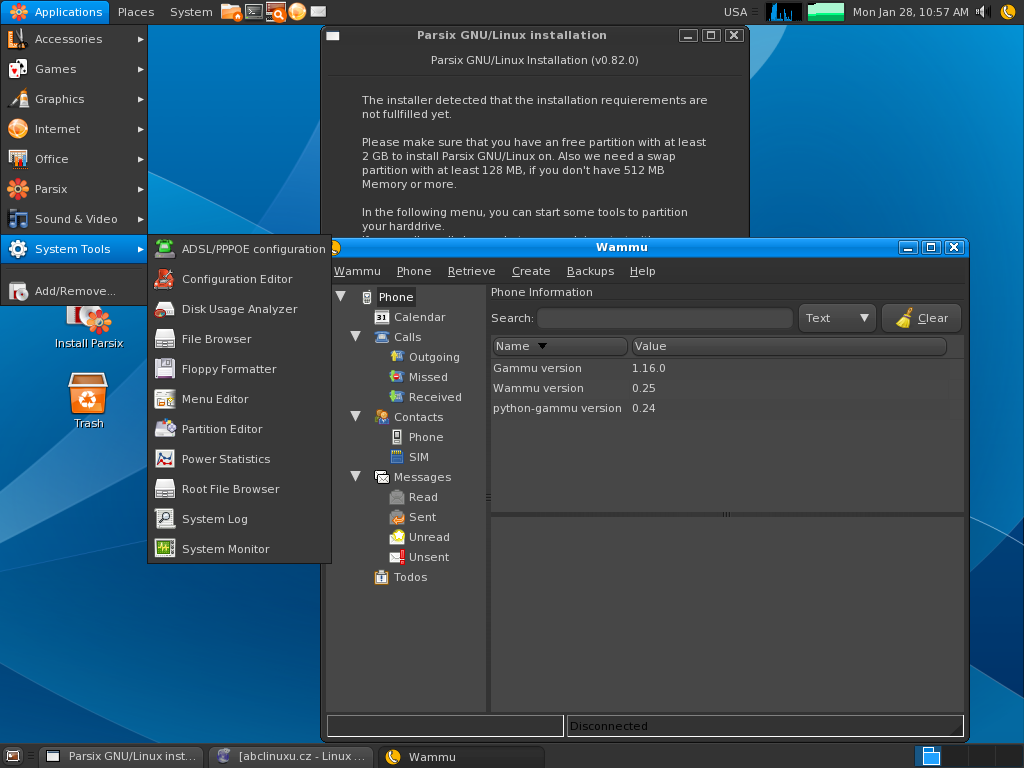Screen dimensions: 1024x768
Task: Launch Root File Browser
Action: click(240, 489)
